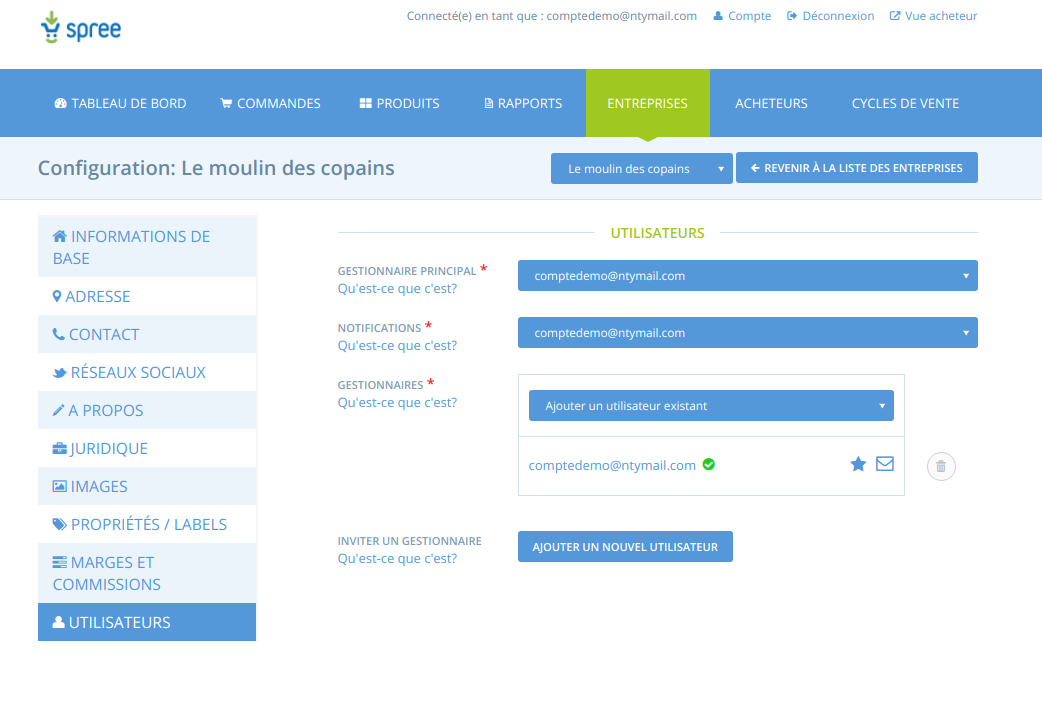Image resolution: width=1042 pixels, height=720 pixels.
Task: Open Marges et commissions section
Action: [x=147, y=573]
